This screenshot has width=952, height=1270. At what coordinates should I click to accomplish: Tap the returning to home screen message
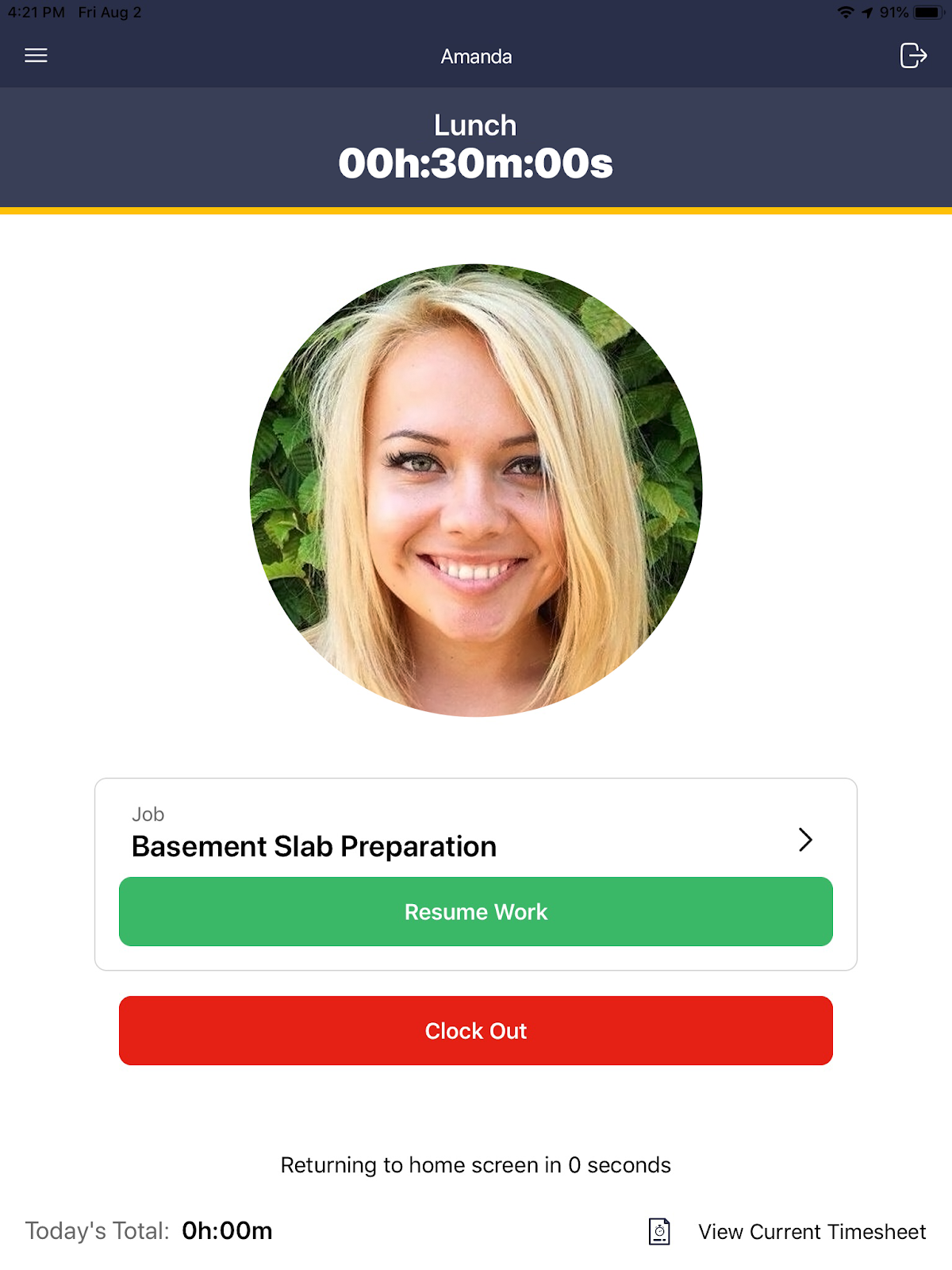click(x=476, y=1164)
